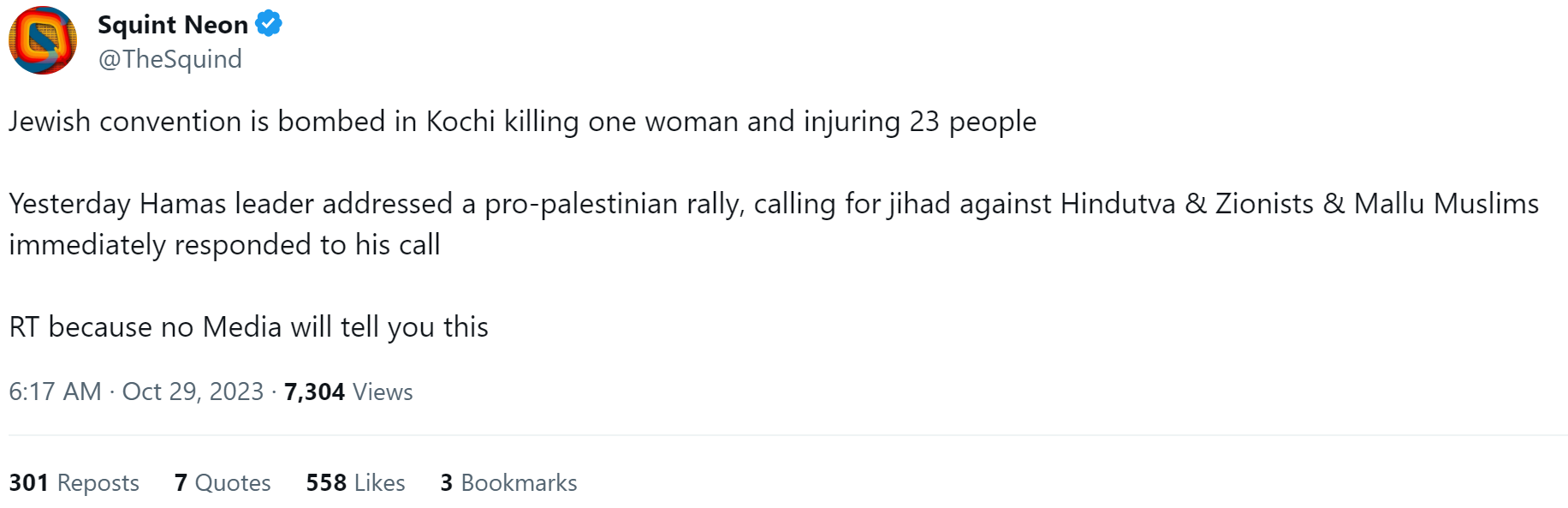Show the 301 Reposts list
This screenshot has width=1568, height=508.
74,483
